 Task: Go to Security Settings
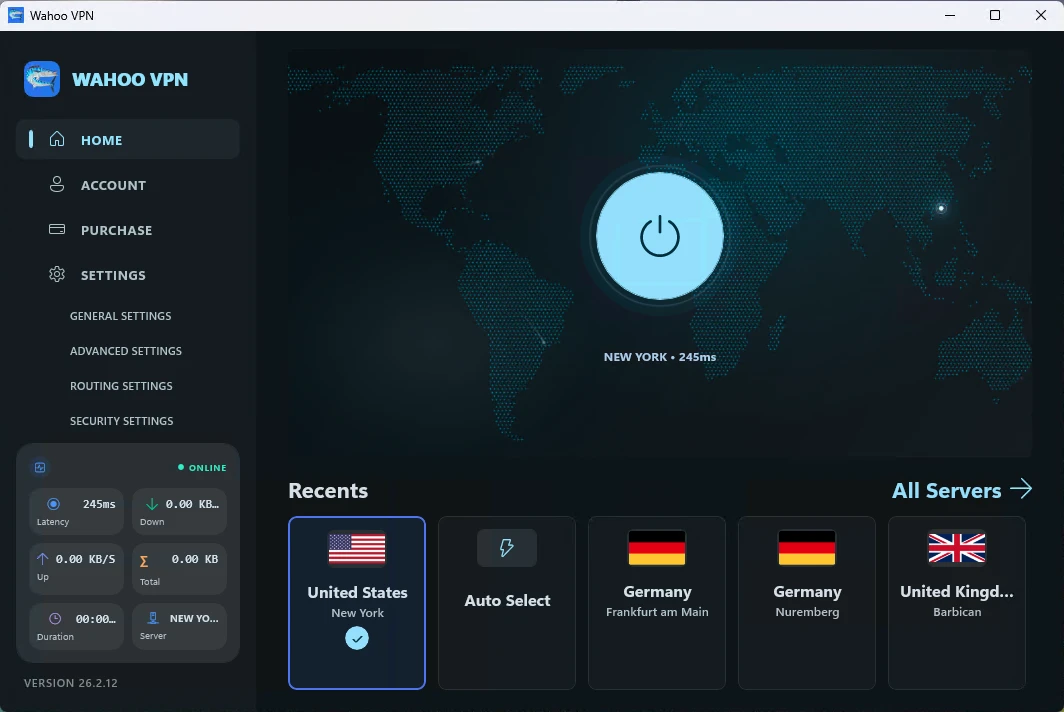coord(121,421)
